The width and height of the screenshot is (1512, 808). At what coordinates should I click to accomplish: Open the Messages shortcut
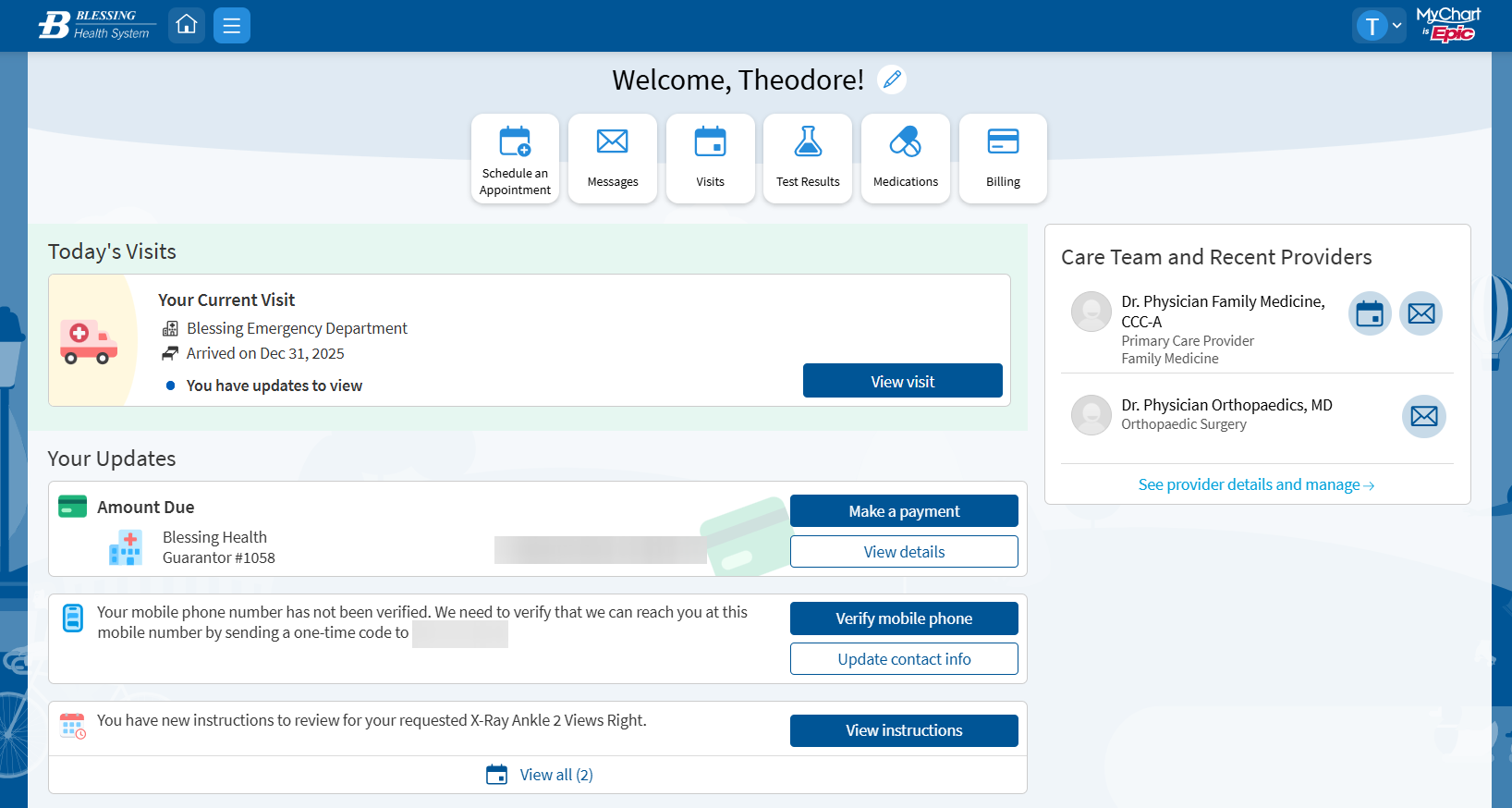613,158
